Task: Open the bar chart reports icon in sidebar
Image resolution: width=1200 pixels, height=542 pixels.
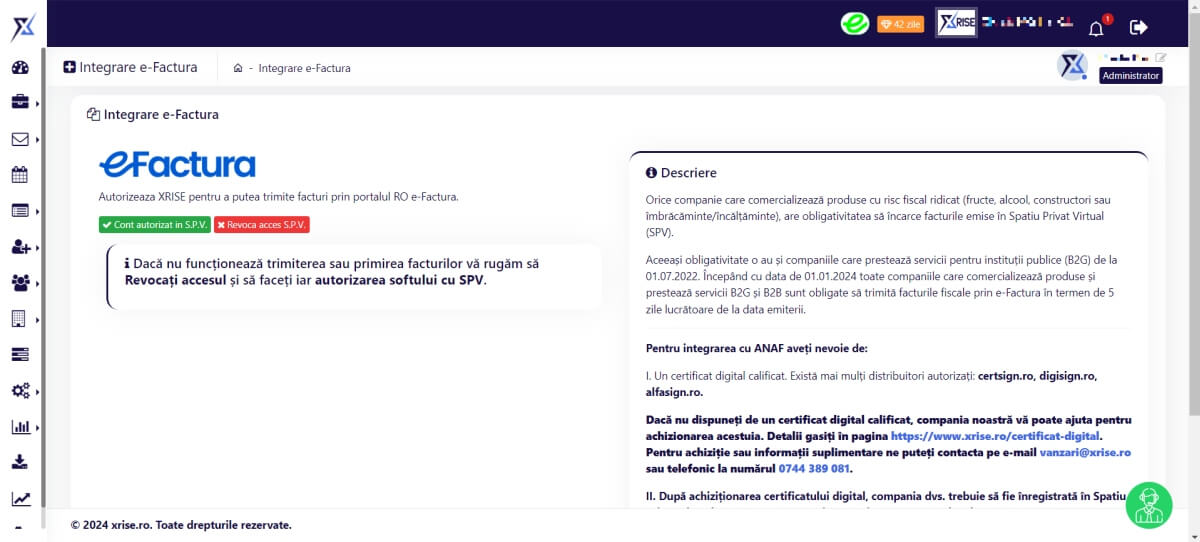Action: pyautogui.click(x=20, y=427)
